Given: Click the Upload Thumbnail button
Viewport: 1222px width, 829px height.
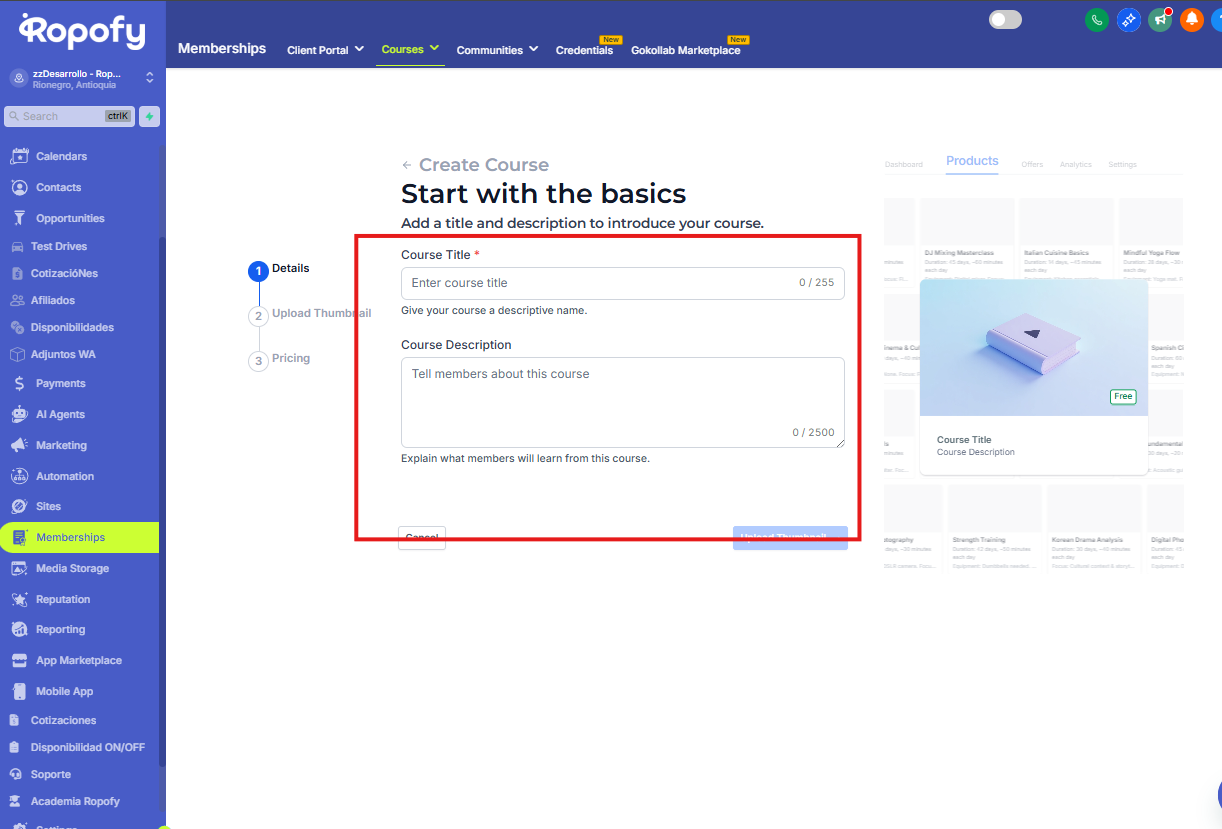Looking at the screenshot, I should coord(790,538).
